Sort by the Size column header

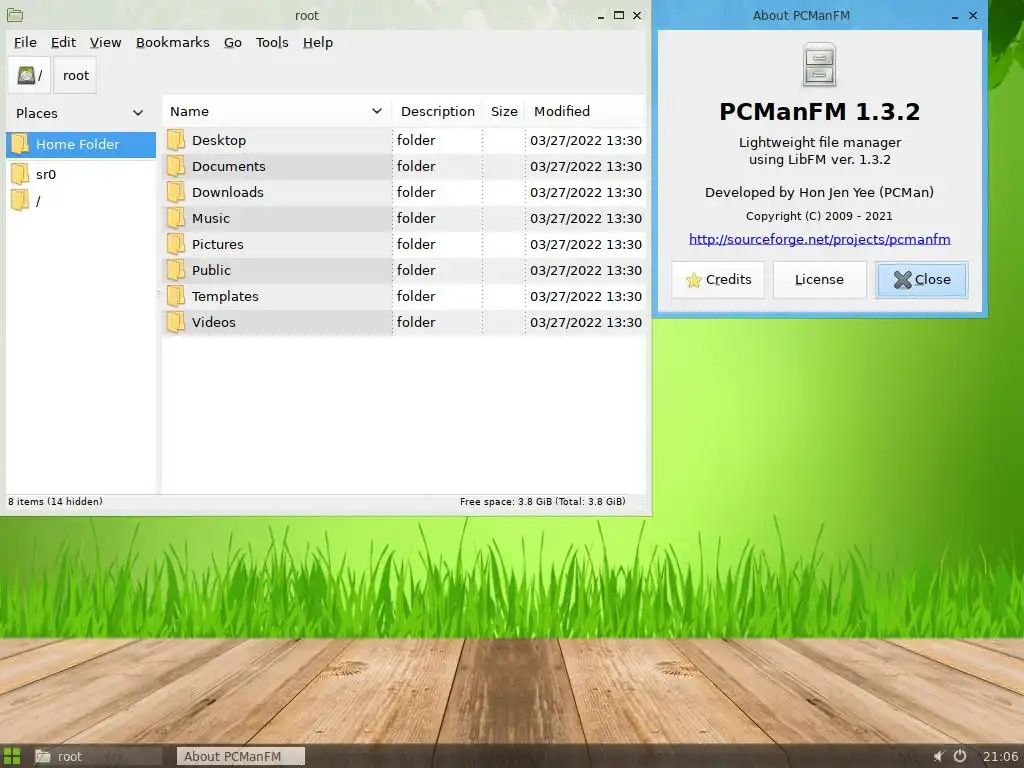[x=504, y=111]
